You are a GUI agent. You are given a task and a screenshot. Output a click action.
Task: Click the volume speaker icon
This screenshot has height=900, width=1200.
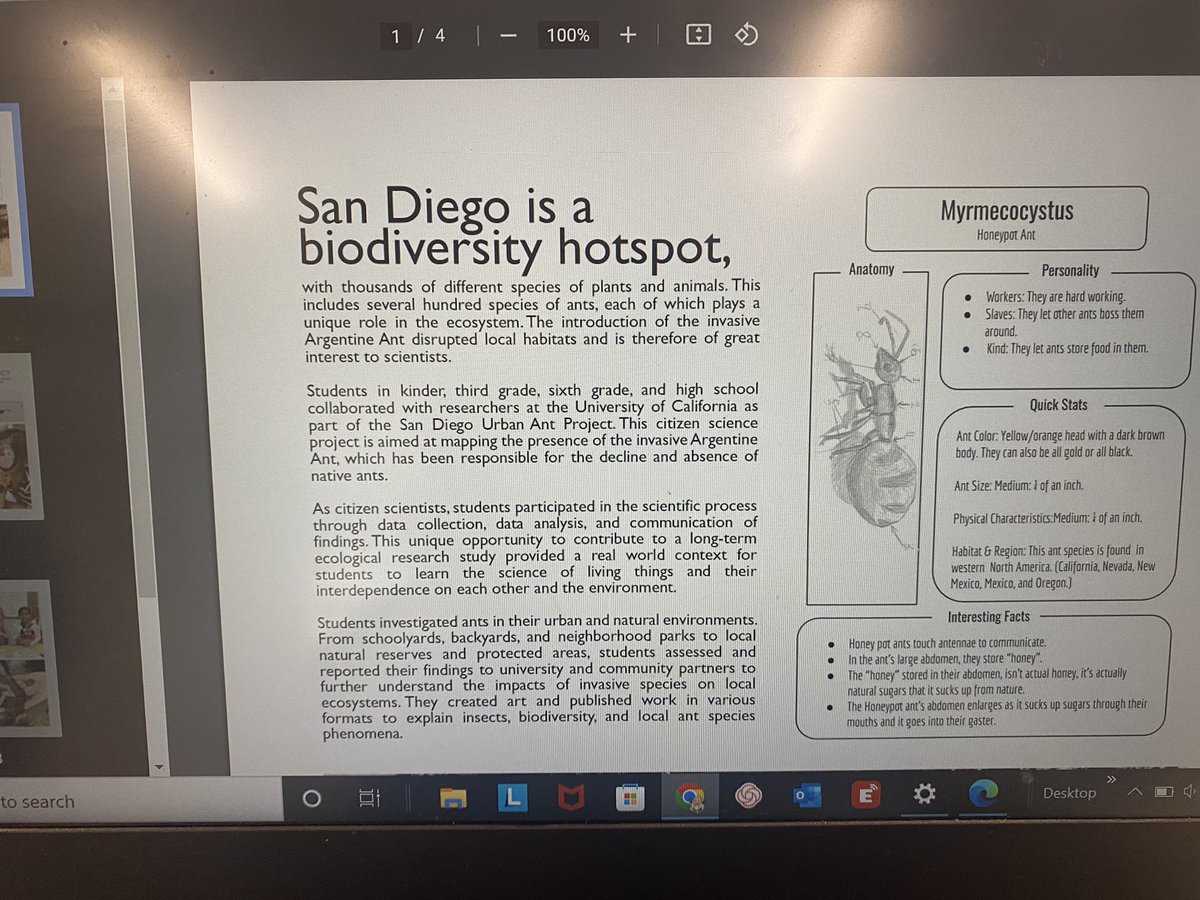pyautogui.click(x=1190, y=790)
